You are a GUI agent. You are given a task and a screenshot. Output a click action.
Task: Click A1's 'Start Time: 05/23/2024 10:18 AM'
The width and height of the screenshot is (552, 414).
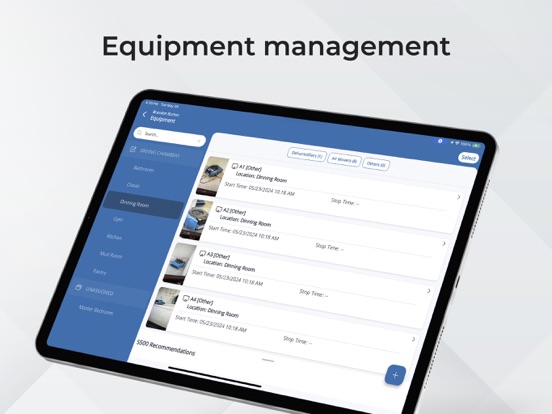[259, 189]
